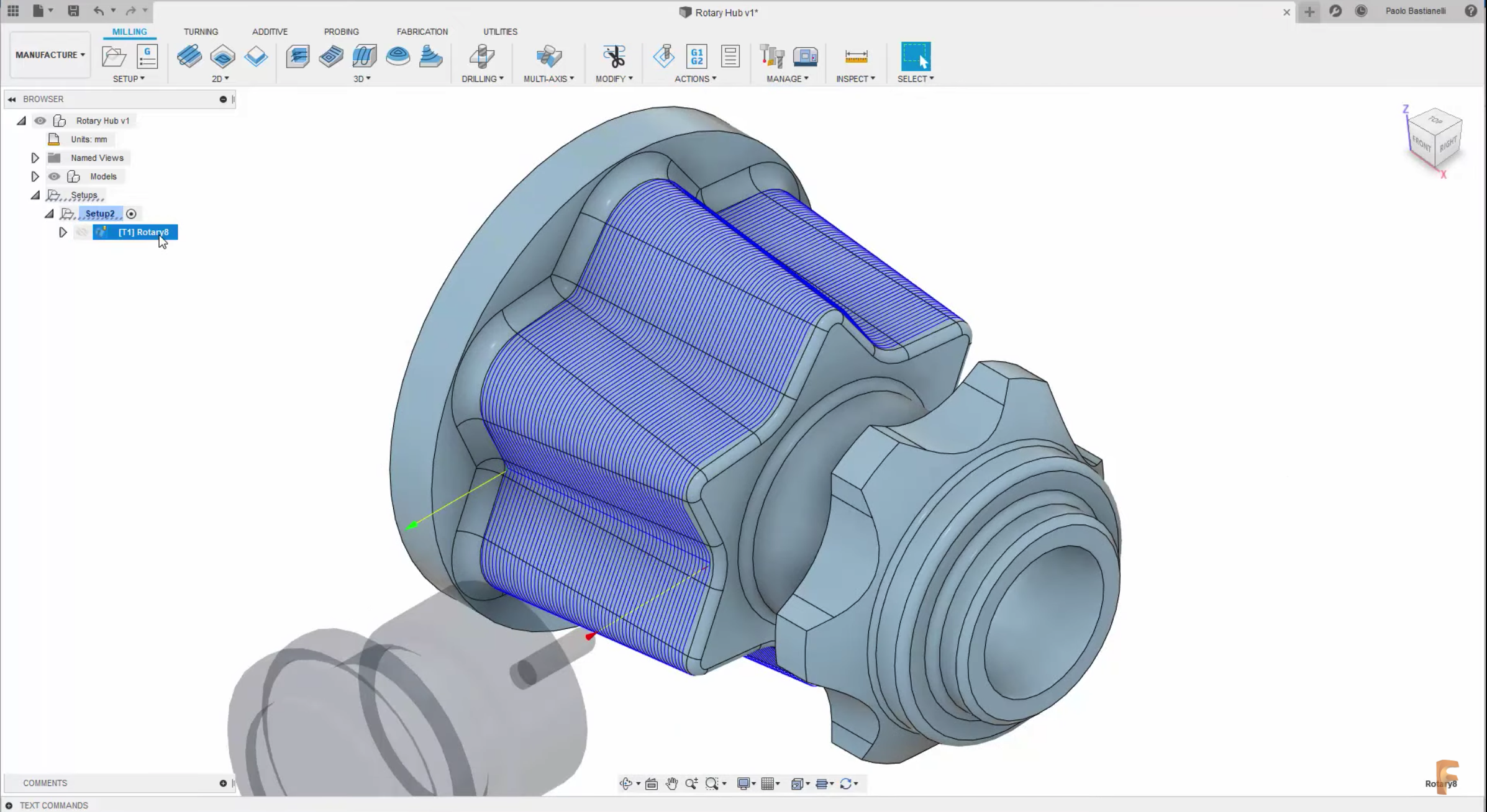Image resolution: width=1487 pixels, height=812 pixels.
Task: Click the MODIFY menu label
Action: coord(614,79)
